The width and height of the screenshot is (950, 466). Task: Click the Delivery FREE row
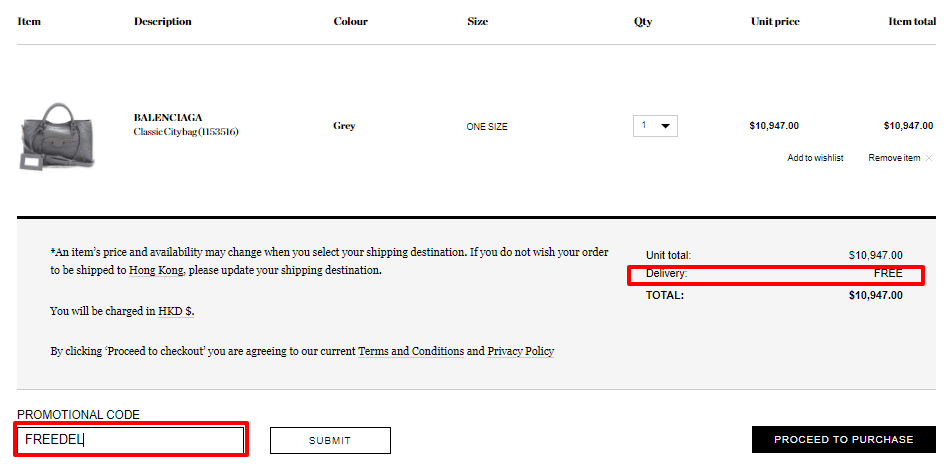click(x=774, y=274)
